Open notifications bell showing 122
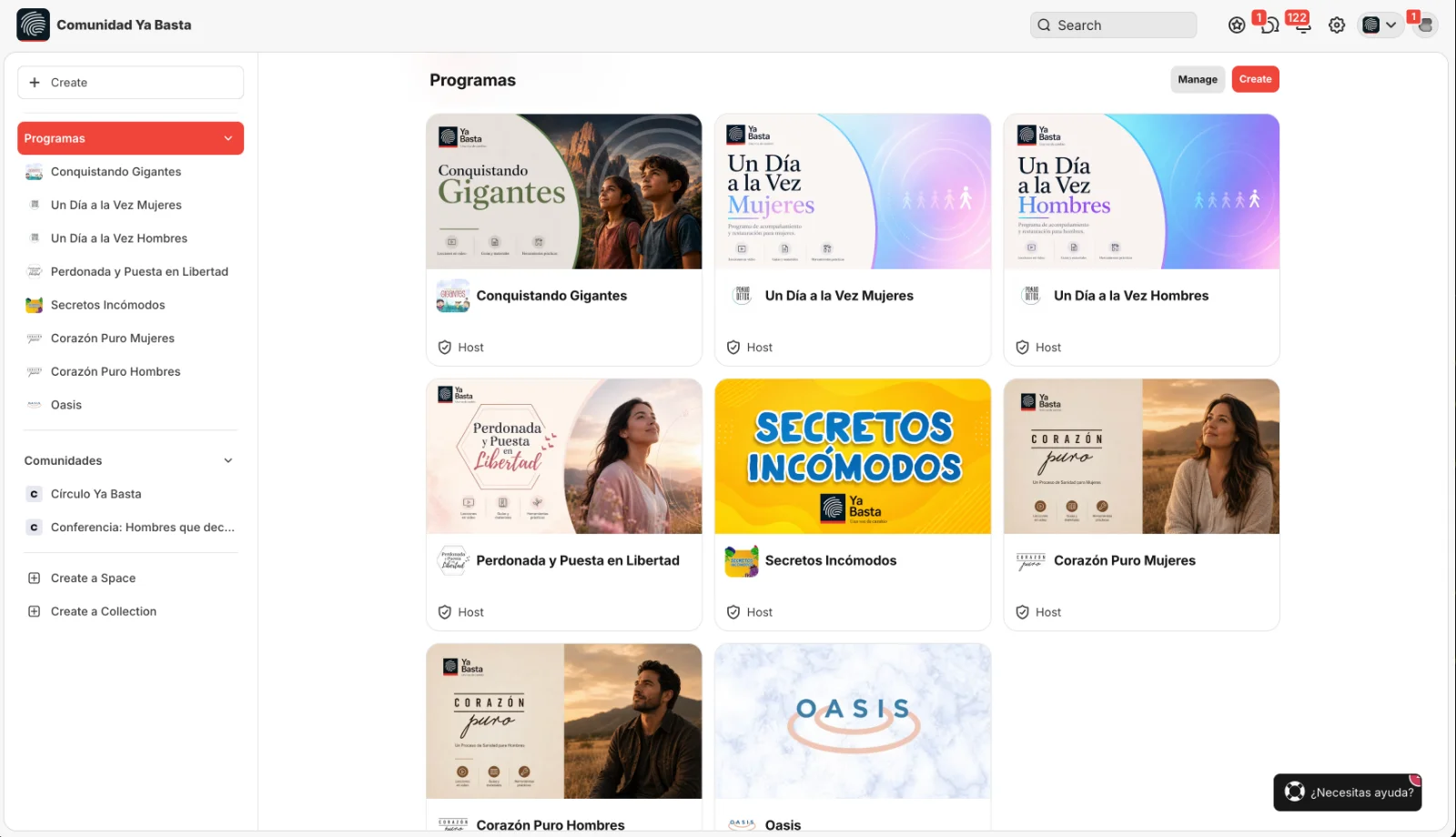 tap(1302, 25)
